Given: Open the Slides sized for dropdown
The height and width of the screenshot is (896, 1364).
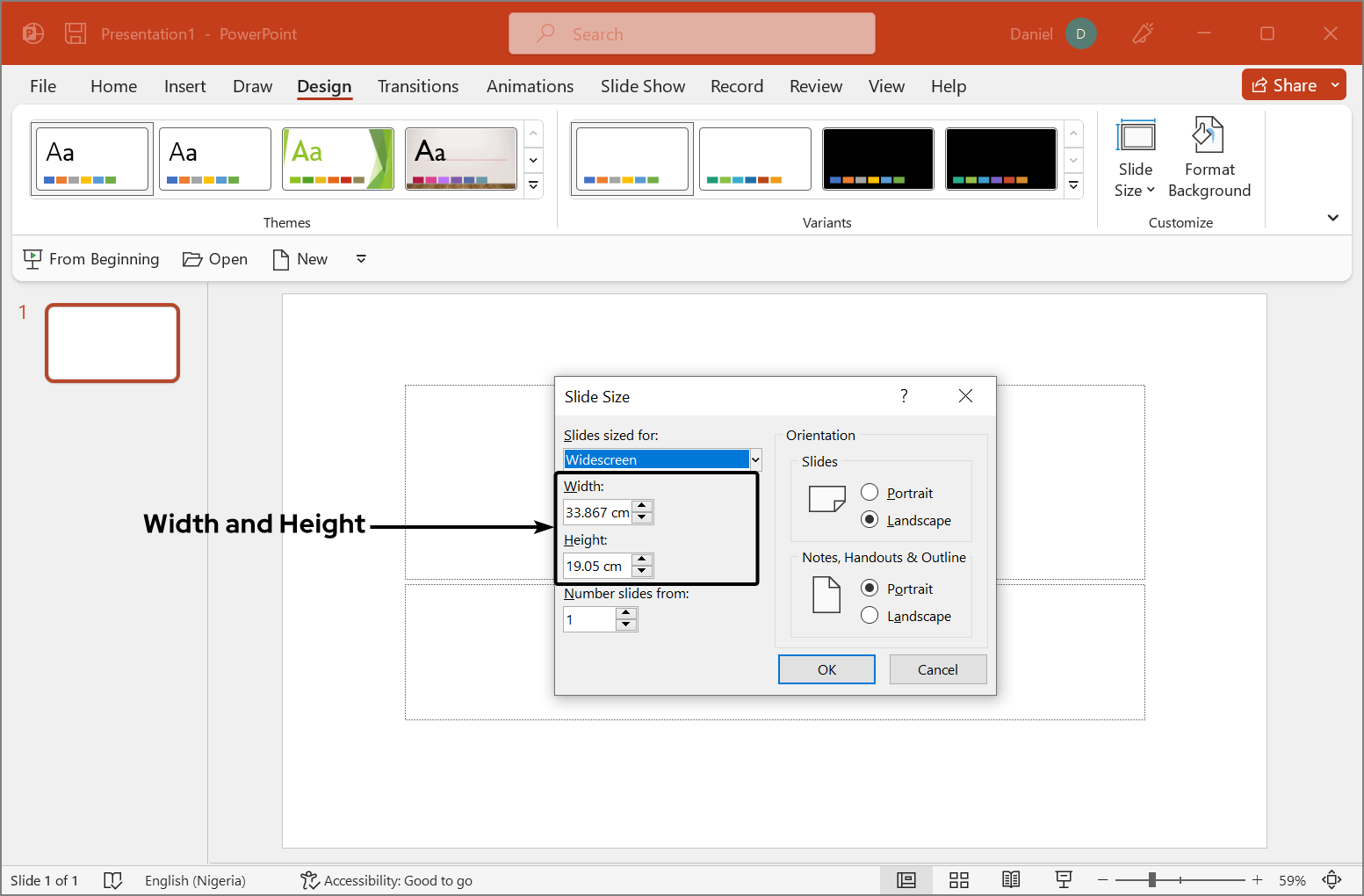Looking at the screenshot, I should 754,459.
